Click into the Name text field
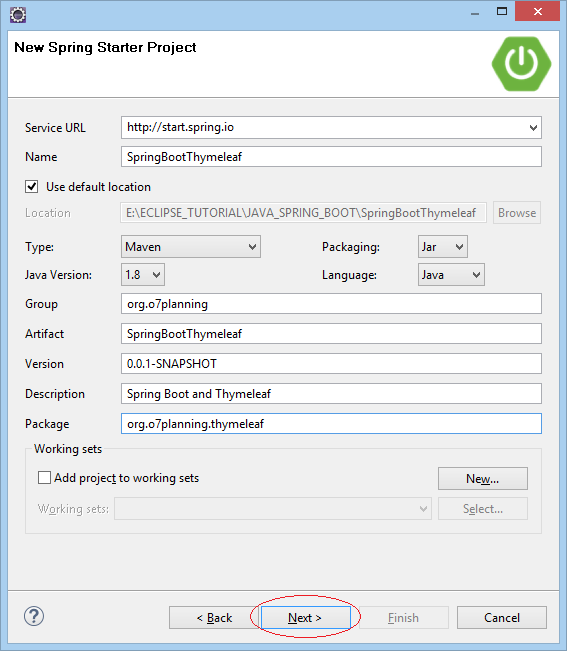This screenshot has width=567, height=651. [x=331, y=157]
